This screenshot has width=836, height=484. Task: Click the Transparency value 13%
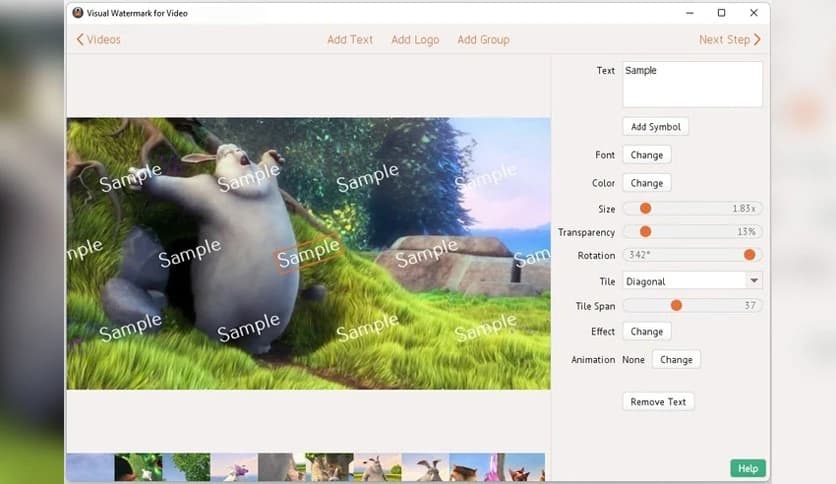point(746,231)
